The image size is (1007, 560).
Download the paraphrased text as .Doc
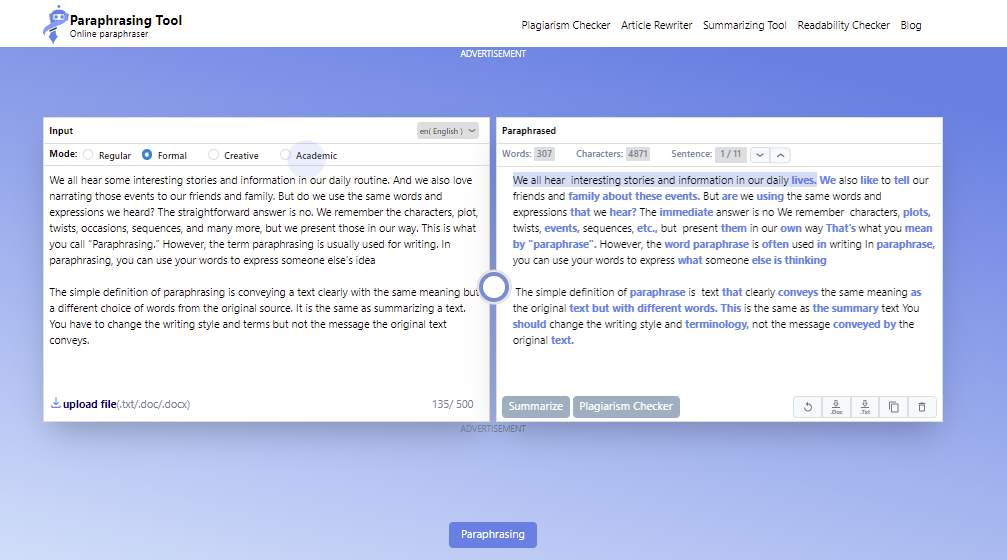pyautogui.click(x=836, y=407)
